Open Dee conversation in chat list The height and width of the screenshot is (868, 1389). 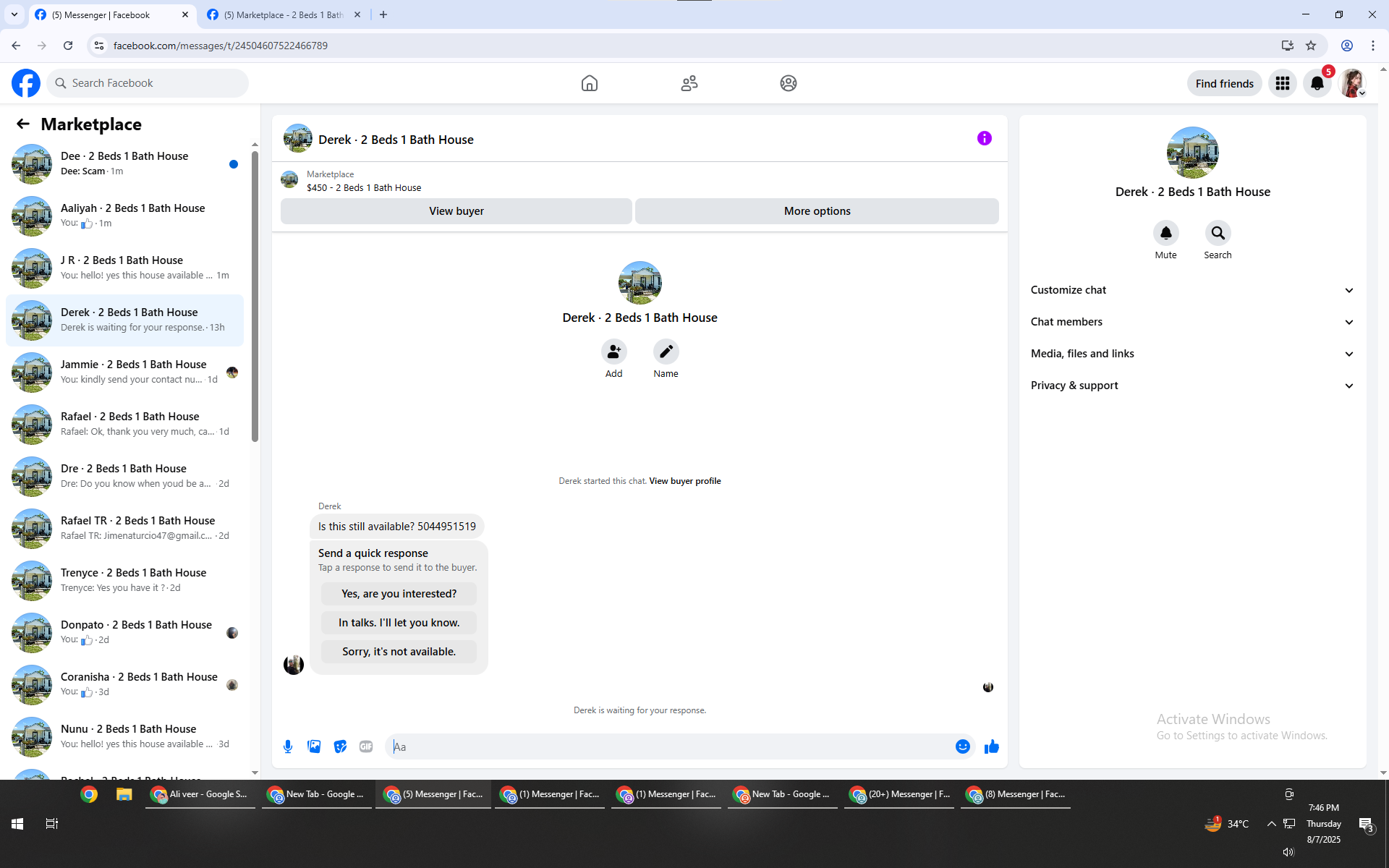point(124,163)
